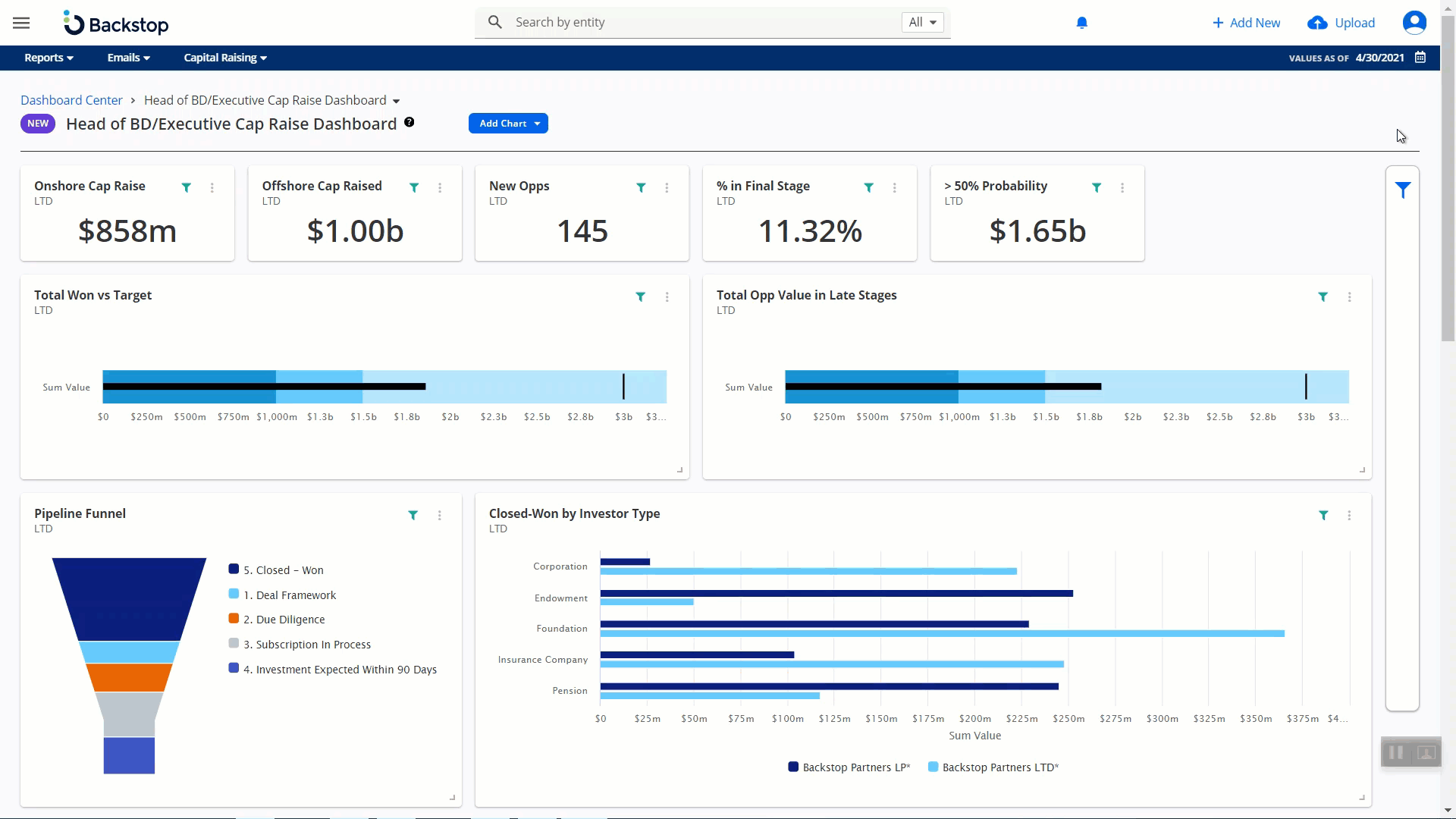The image size is (1456, 819).
Task: Click the 4/30/2021 values date
Action: [x=1379, y=58]
